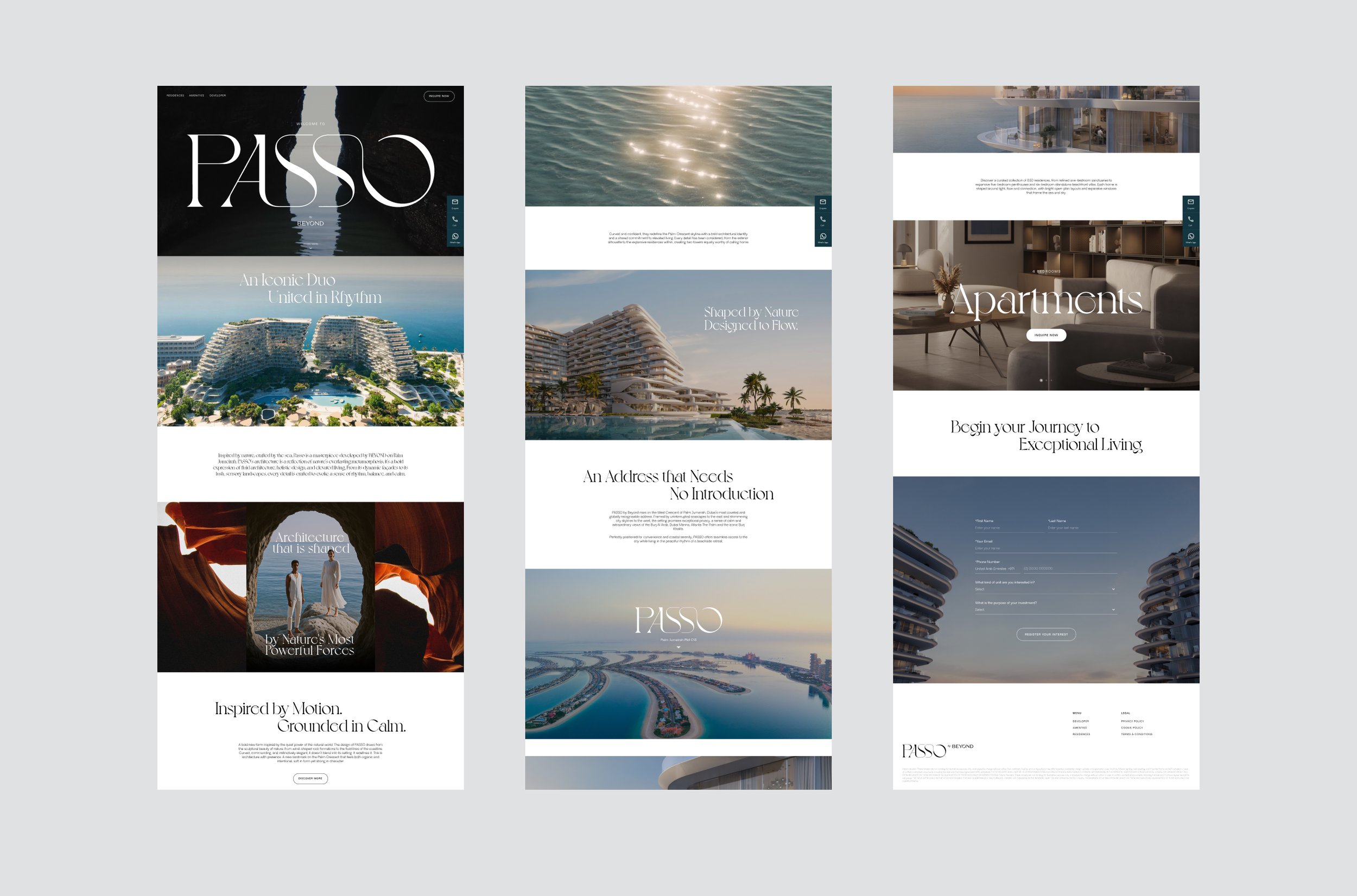The image size is (1357, 896).
Task: Click the small arrow under Palm Jumeirah Plot C13
Action: coord(678,647)
